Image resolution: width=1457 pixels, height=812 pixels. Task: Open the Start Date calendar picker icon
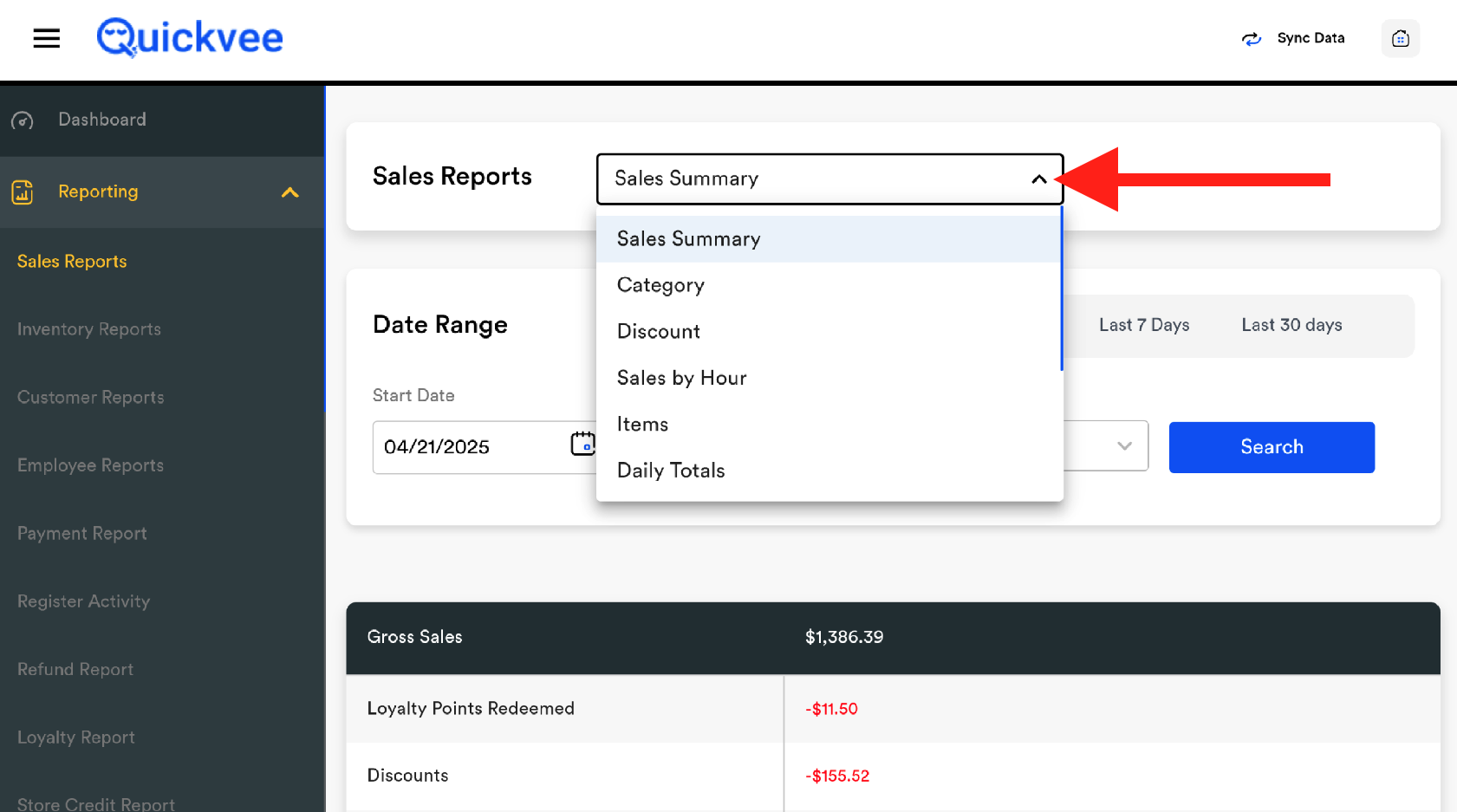pyautogui.click(x=582, y=444)
